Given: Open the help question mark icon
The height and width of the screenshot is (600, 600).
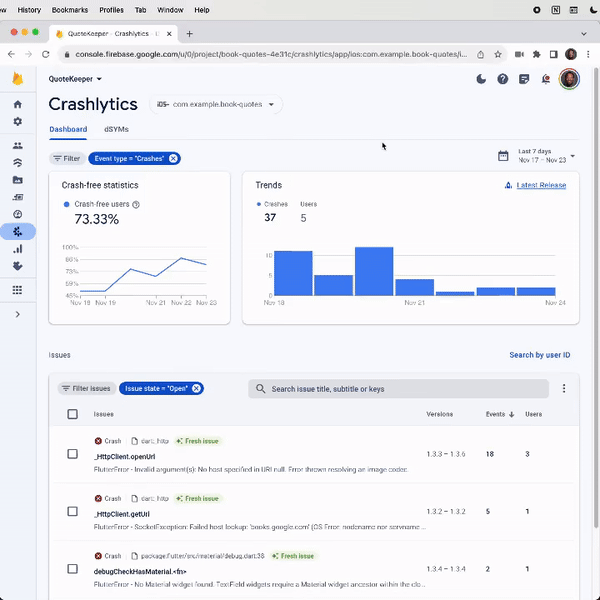Looking at the screenshot, I should tap(503, 79).
